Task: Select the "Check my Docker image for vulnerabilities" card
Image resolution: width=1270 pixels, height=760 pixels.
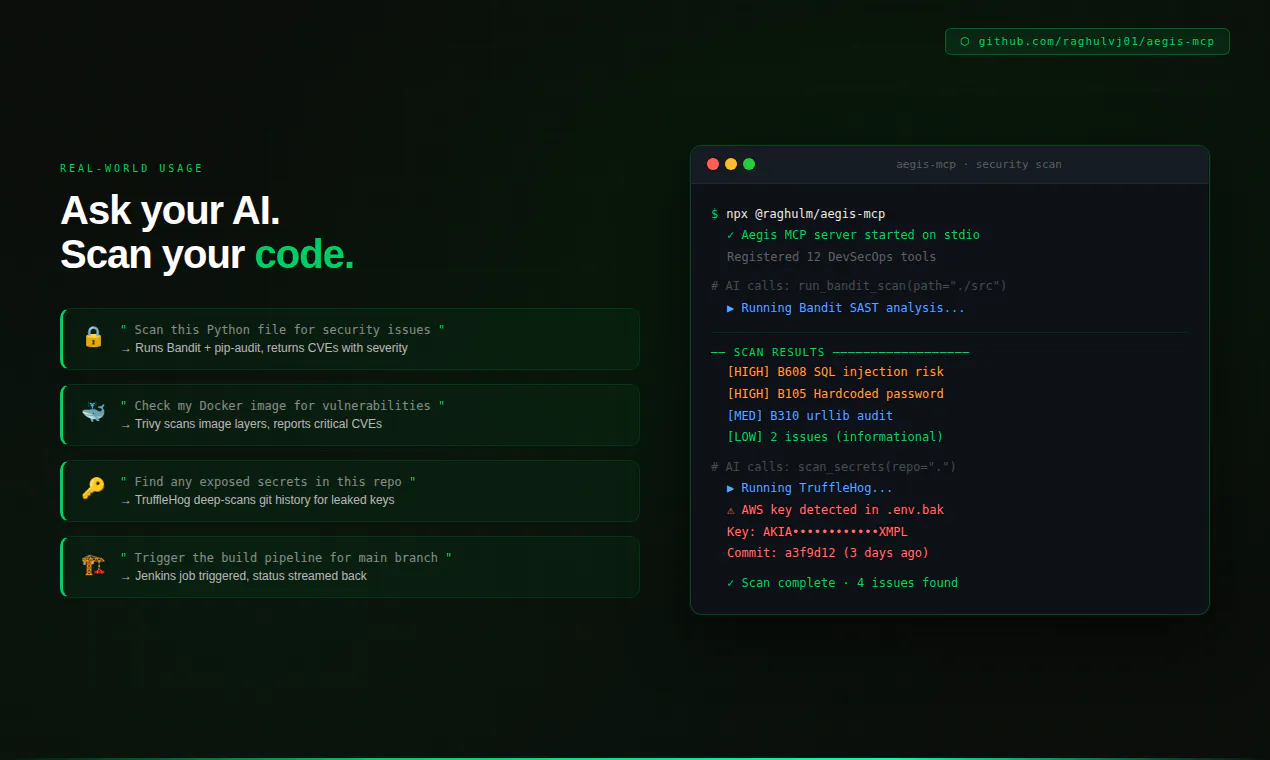Action: point(350,415)
